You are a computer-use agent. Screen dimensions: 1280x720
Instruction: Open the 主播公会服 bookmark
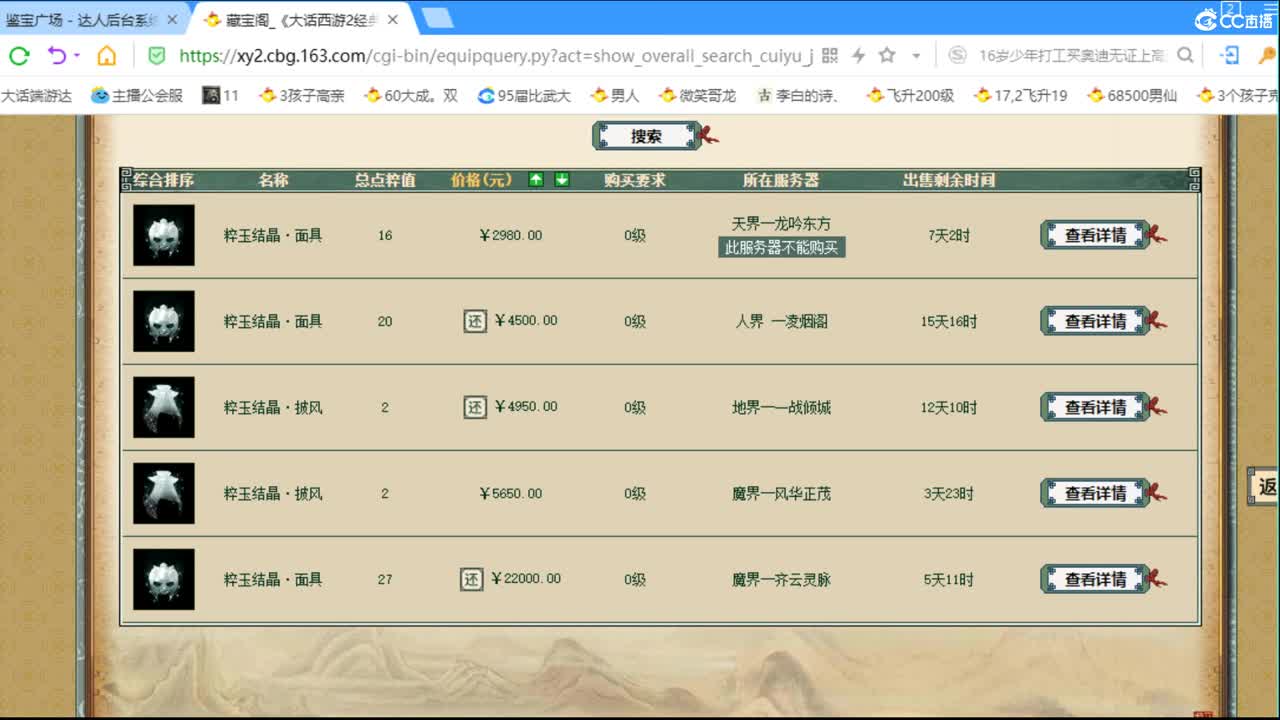[137, 96]
